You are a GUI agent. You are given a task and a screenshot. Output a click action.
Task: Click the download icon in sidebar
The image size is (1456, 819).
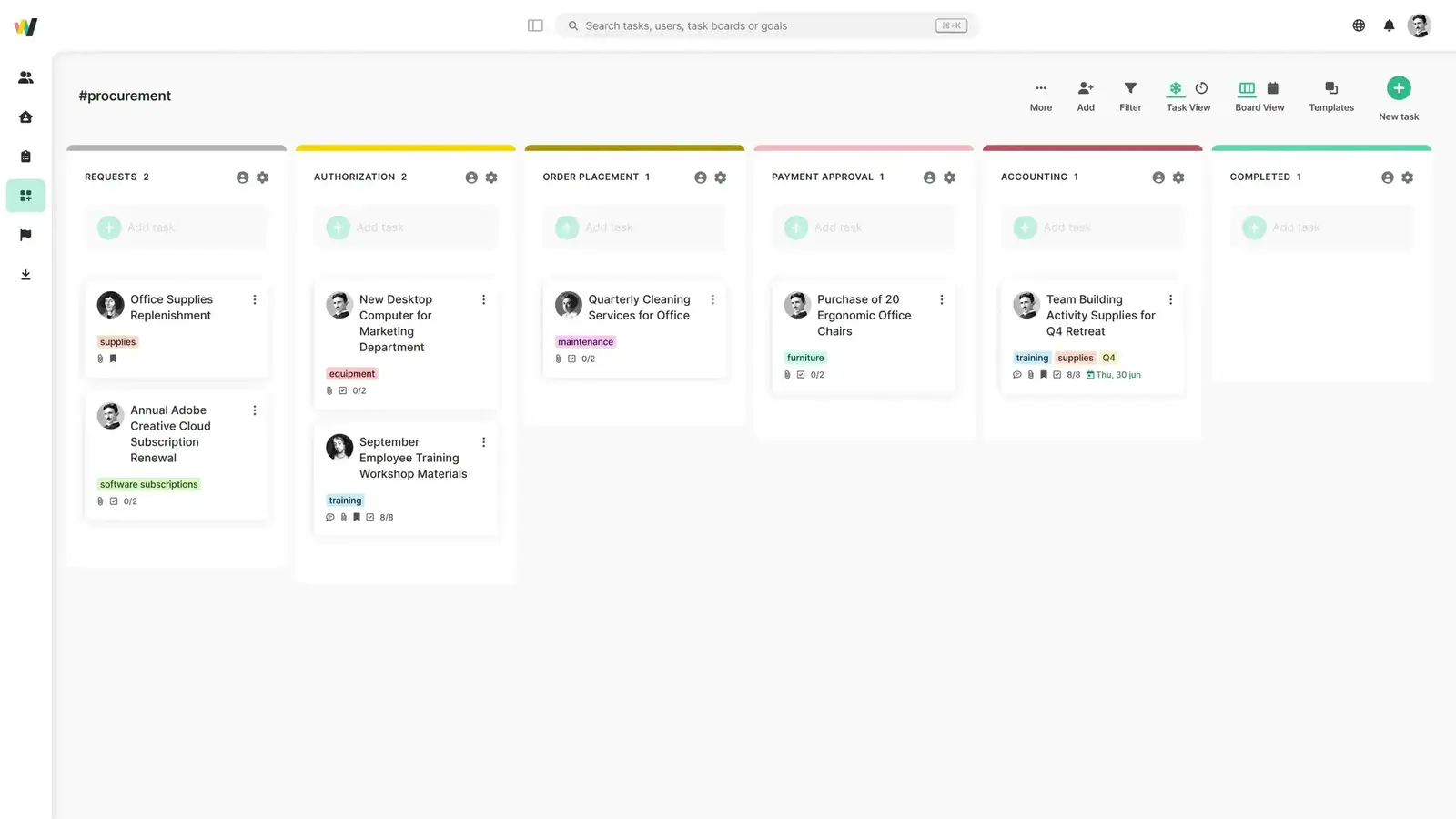tap(25, 275)
